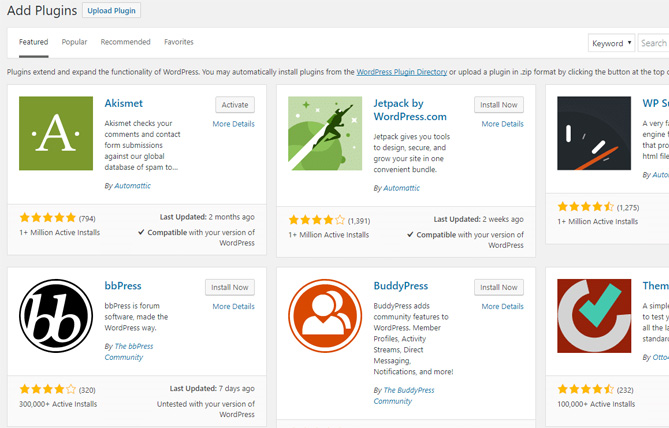Screen dimensions: 669x428
Task: Click the bbPress logo icon
Action: tap(56, 316)
